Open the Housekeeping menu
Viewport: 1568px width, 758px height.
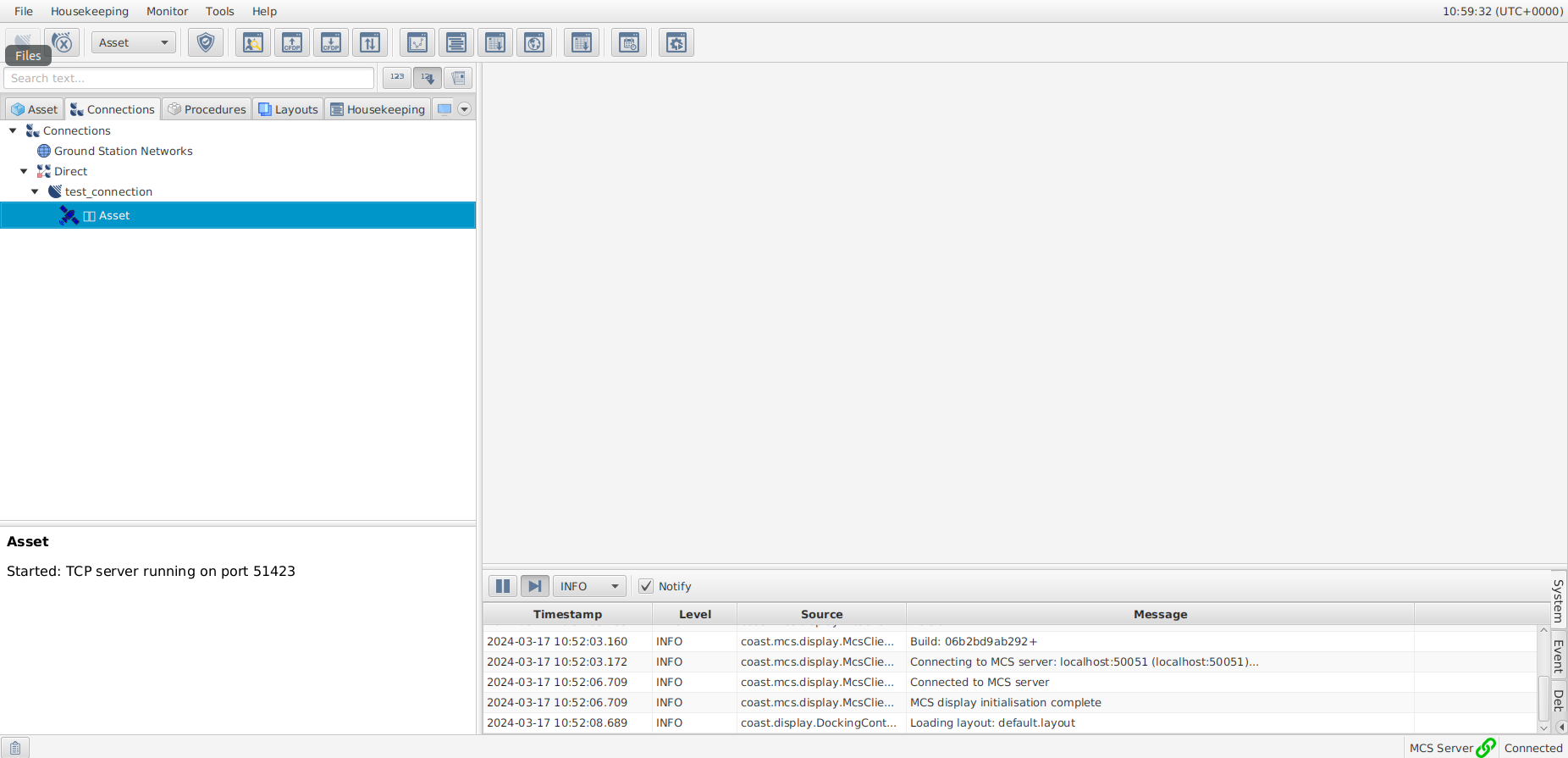coord(89,11)
